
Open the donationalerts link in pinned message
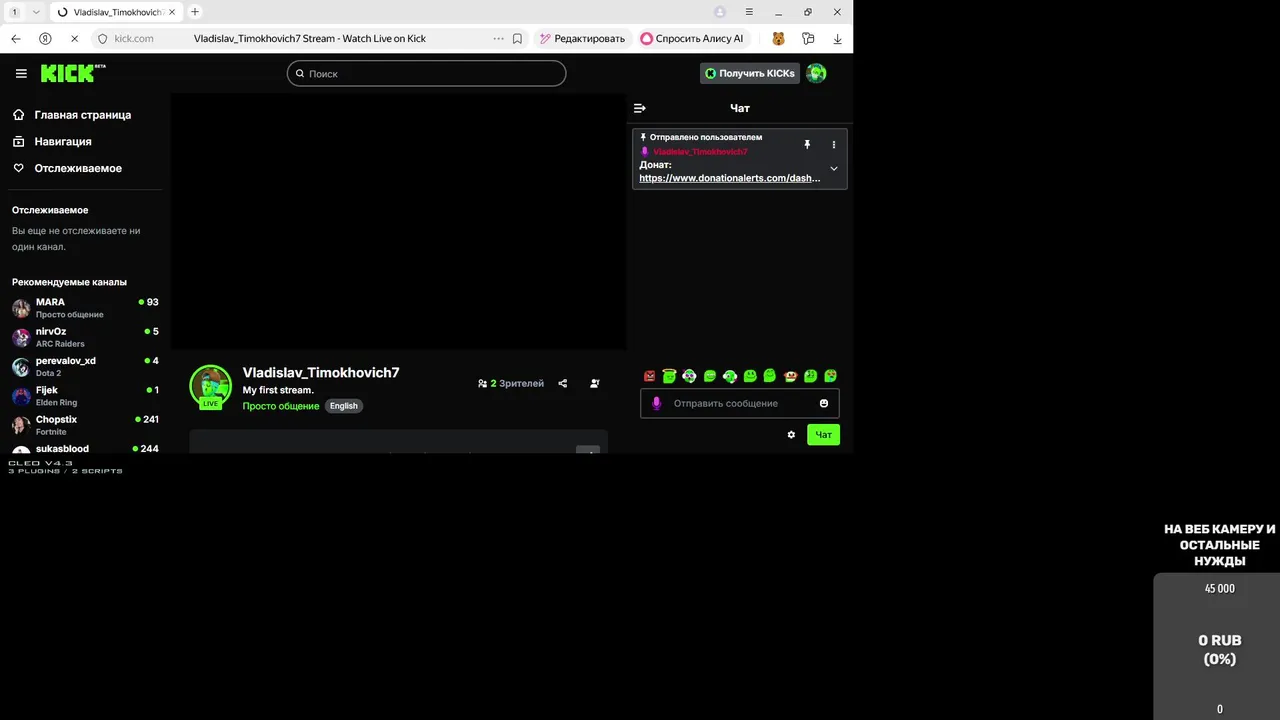pos(730,178)
